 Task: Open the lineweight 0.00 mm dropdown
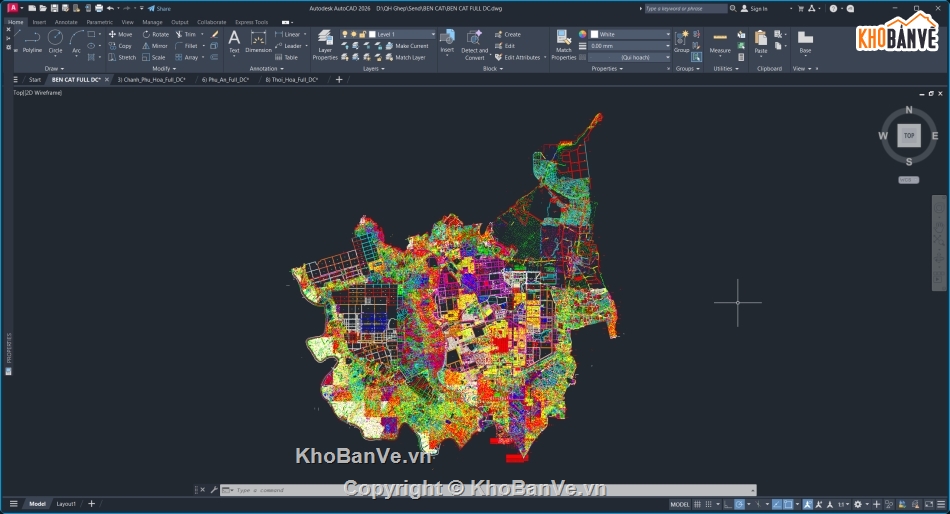[x=630, y=46]
